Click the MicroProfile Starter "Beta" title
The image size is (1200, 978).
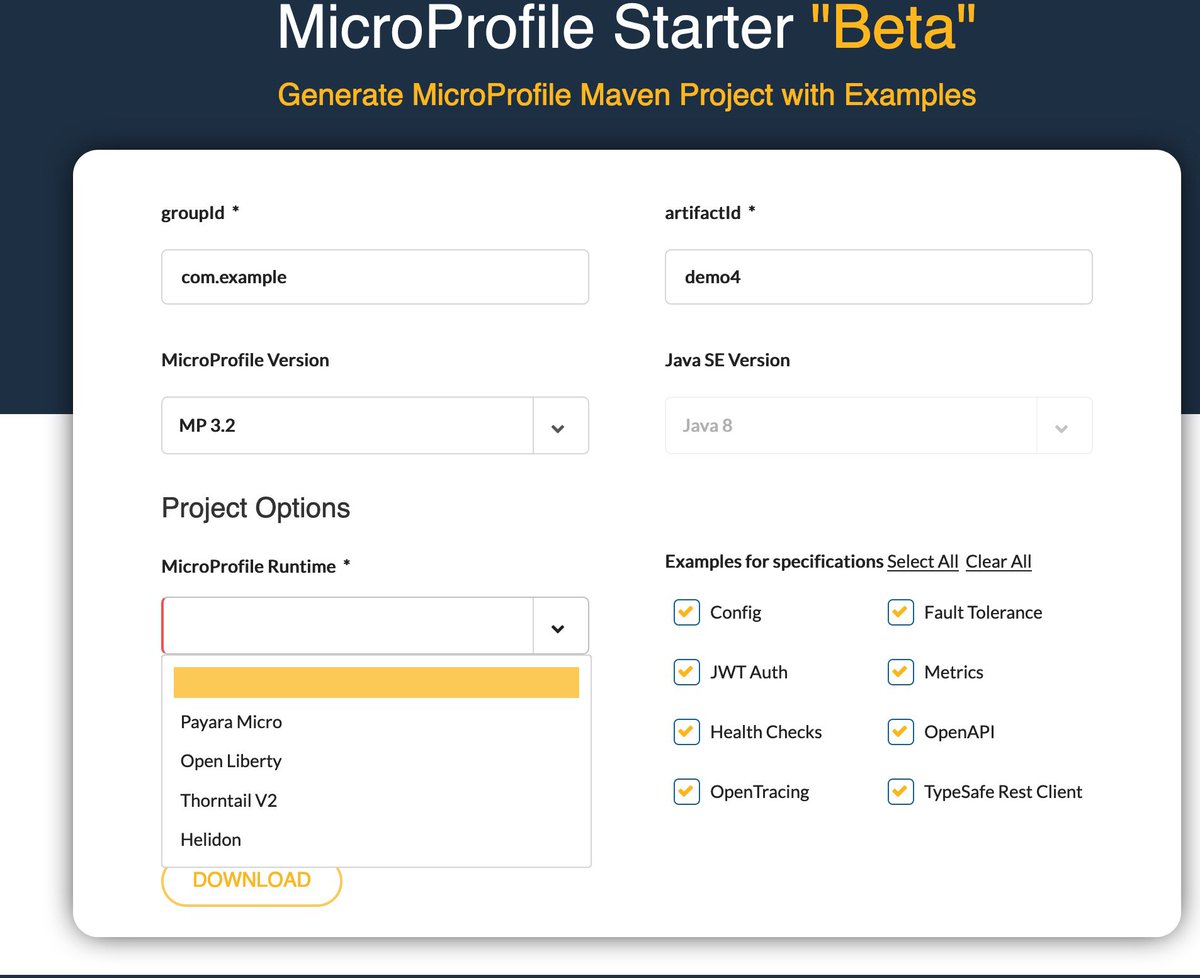point(627,28)
